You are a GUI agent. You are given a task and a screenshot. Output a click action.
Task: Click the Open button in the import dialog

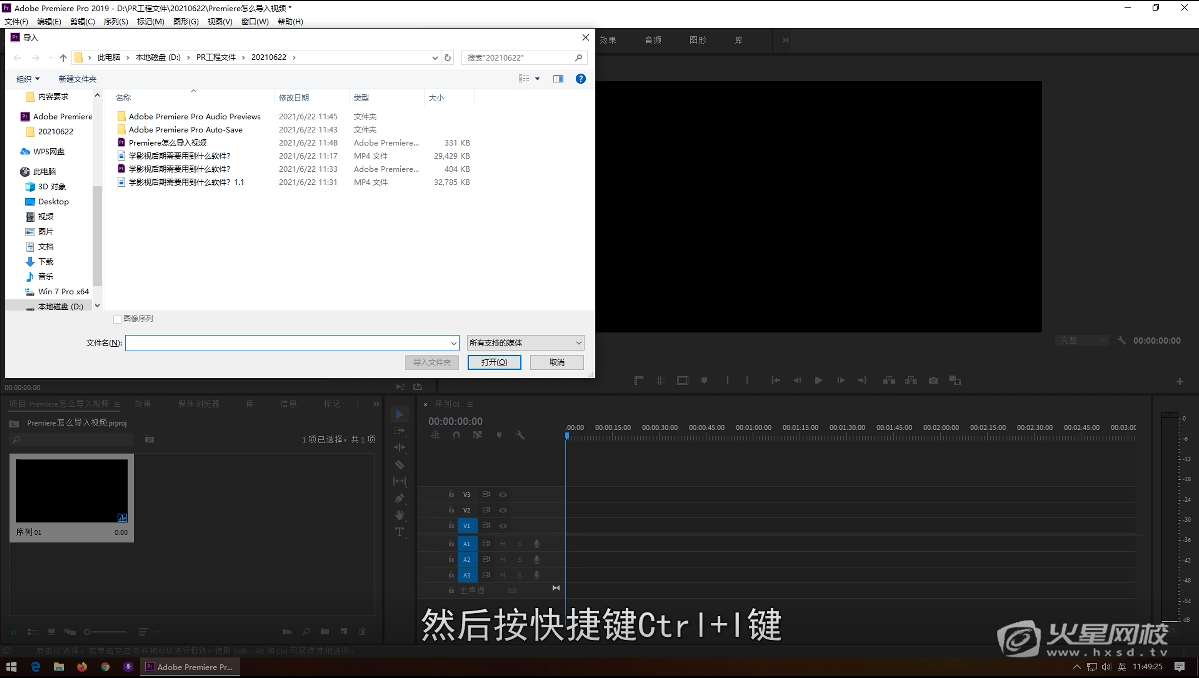tap(494, 362)
